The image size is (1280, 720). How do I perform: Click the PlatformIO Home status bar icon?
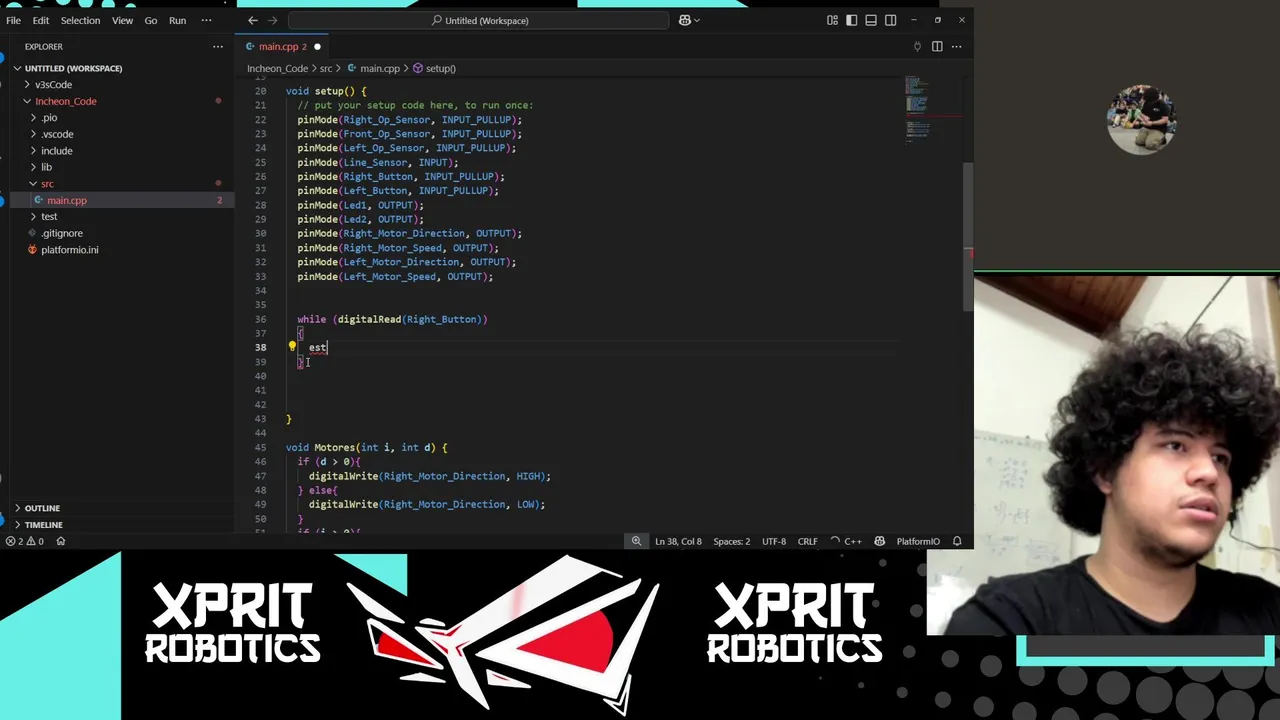click(61, 541)
